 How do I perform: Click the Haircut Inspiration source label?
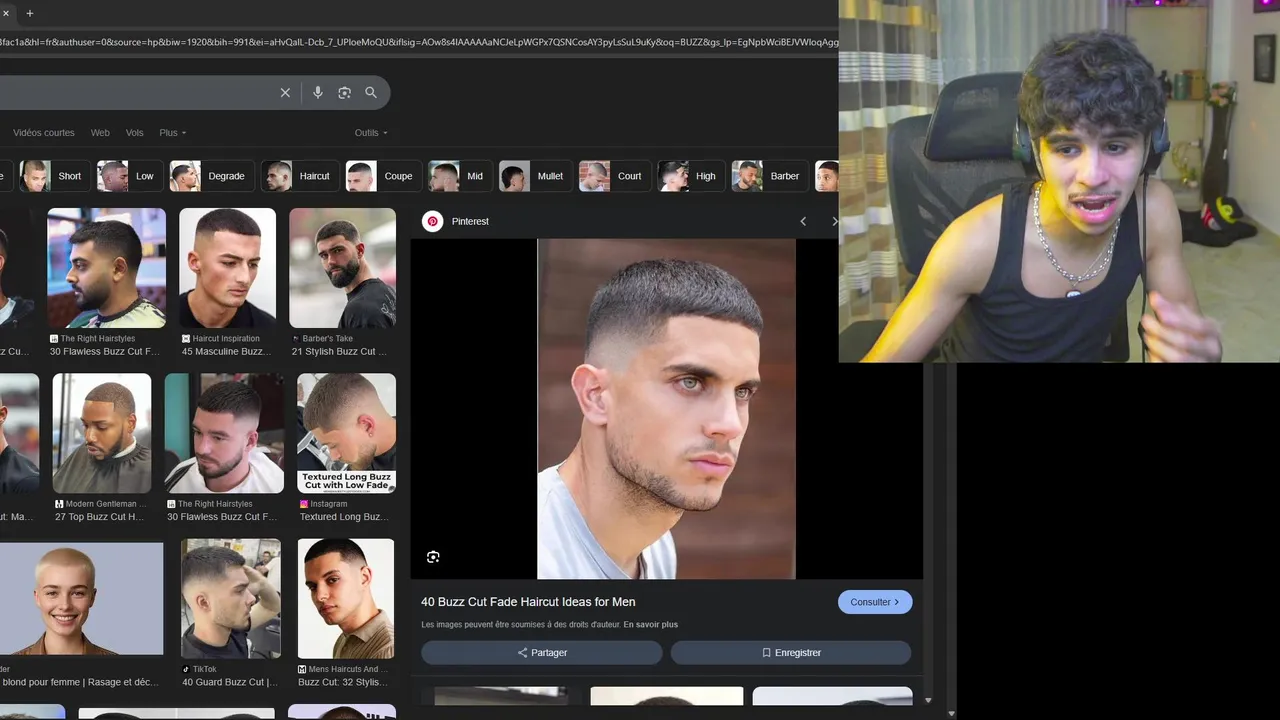[226, 339]
